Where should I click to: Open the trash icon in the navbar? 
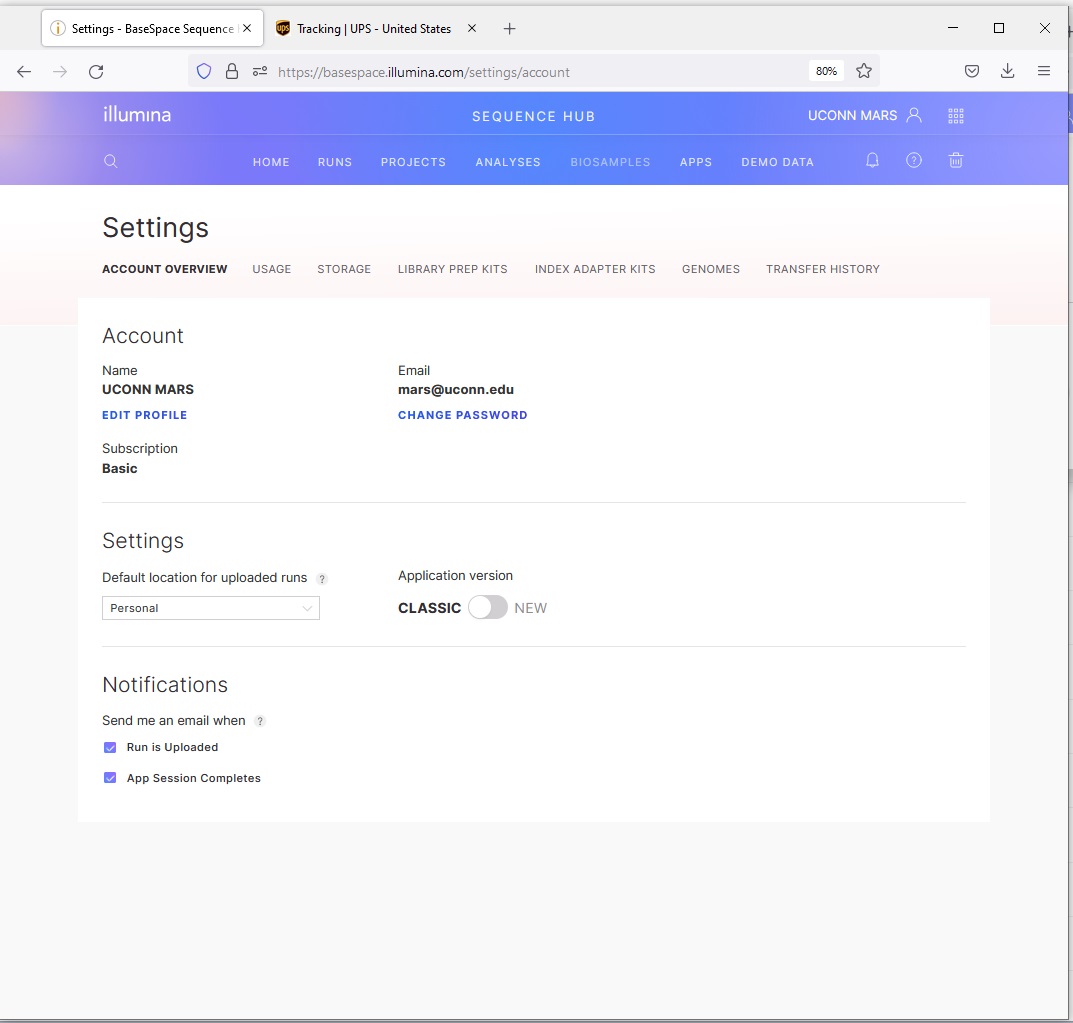(955, 160)
